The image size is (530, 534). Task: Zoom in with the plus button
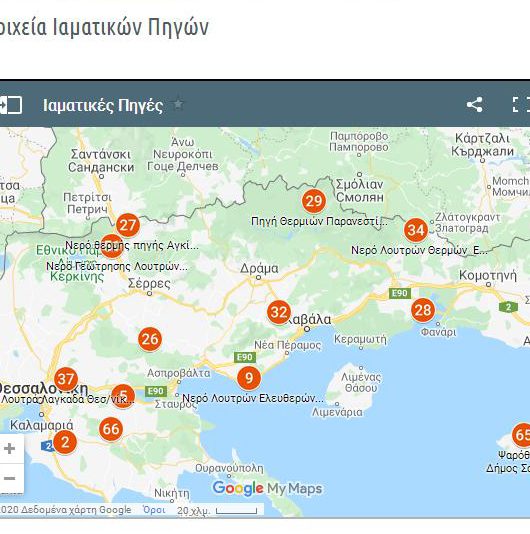(10, 449)
